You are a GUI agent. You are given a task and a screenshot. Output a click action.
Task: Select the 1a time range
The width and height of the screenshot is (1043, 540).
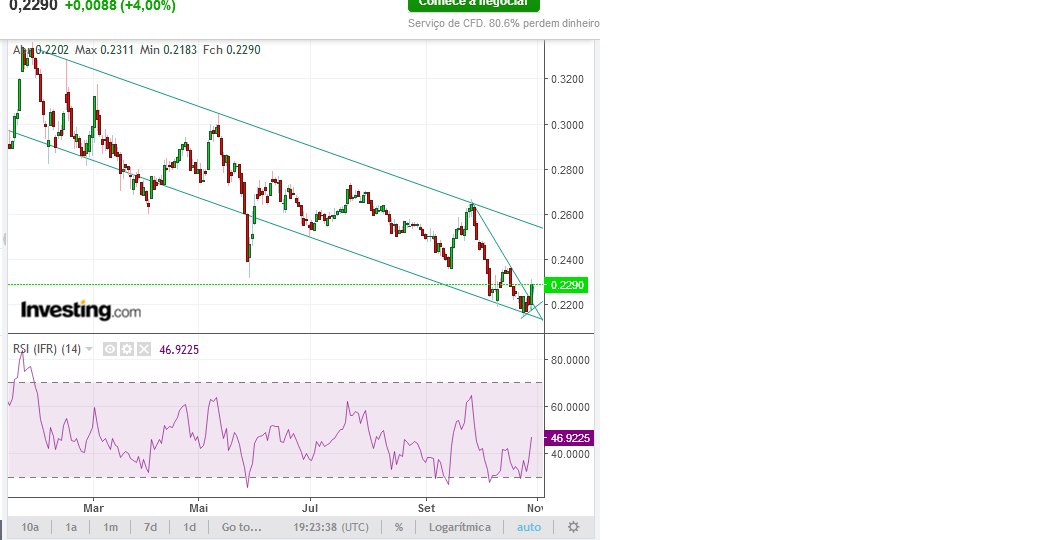click(71, 527)
